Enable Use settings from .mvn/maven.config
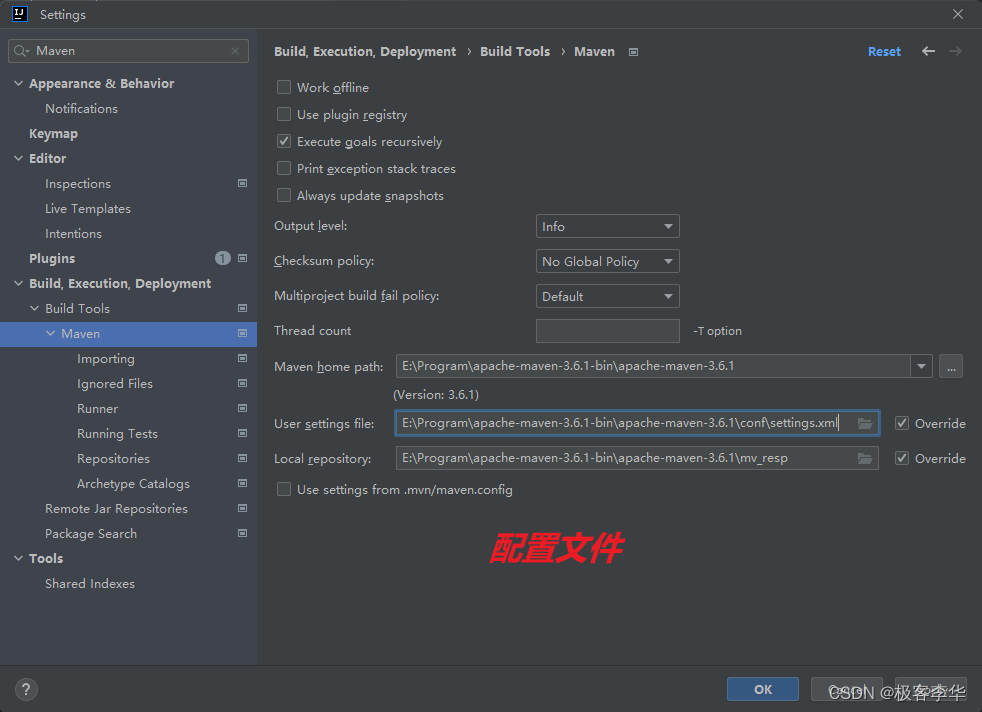982x712 pixels. 284,489
